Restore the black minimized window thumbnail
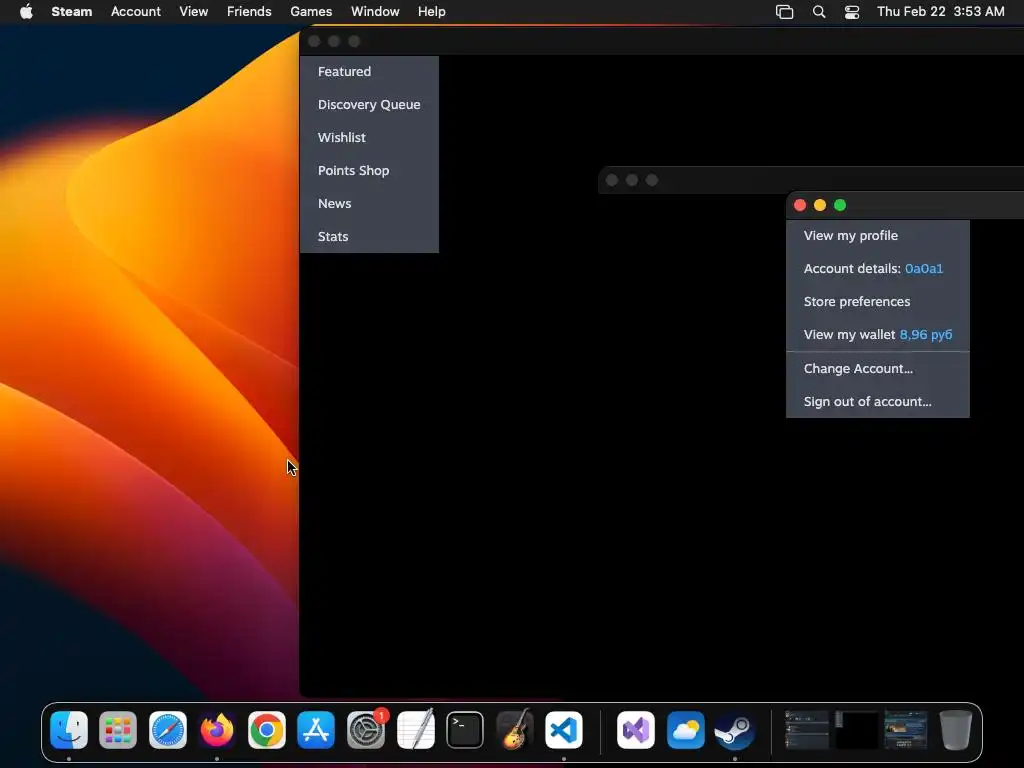1024x768 pixels. click(x=856, y=729)
